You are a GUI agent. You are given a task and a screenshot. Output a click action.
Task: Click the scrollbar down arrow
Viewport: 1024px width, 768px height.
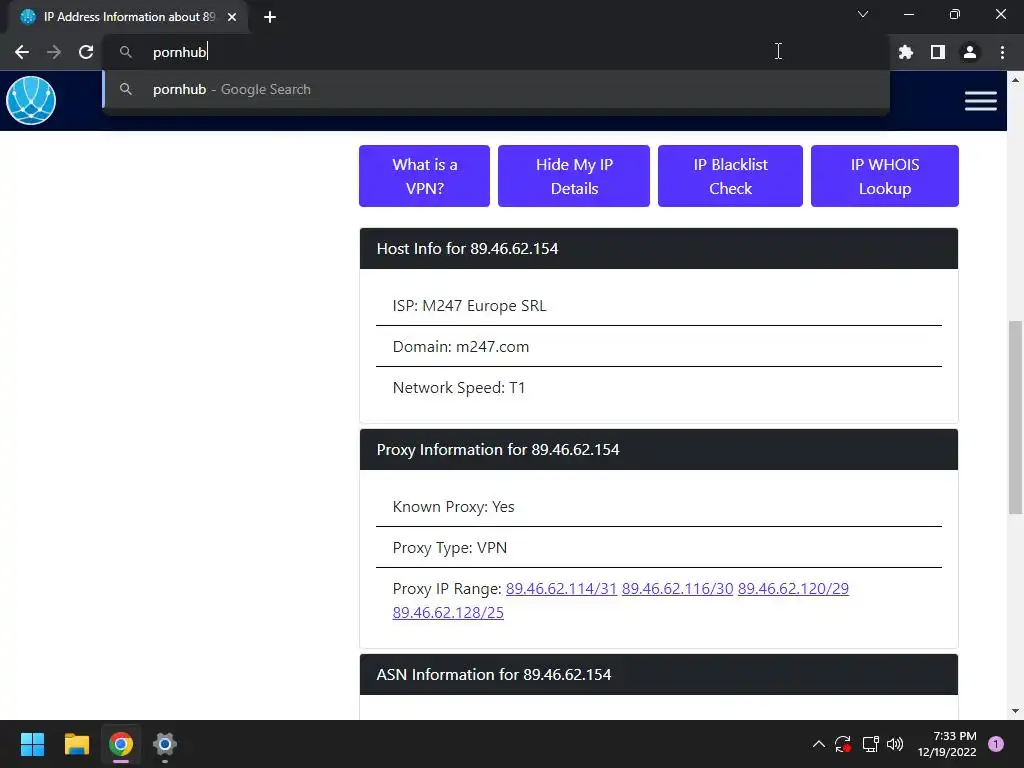click(1015, 711)
